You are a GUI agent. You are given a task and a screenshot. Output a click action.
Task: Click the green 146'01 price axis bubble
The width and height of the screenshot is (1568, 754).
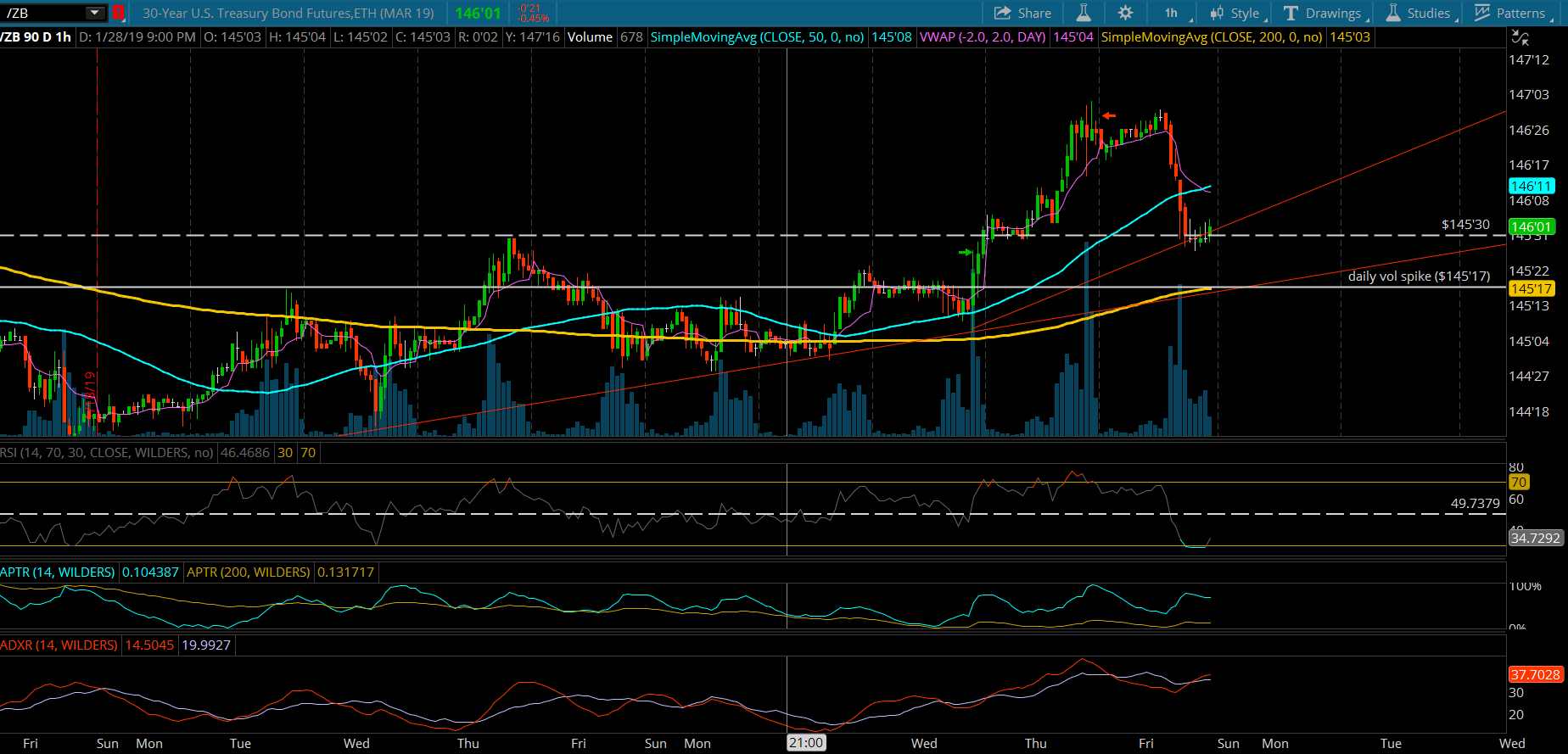1532,226
